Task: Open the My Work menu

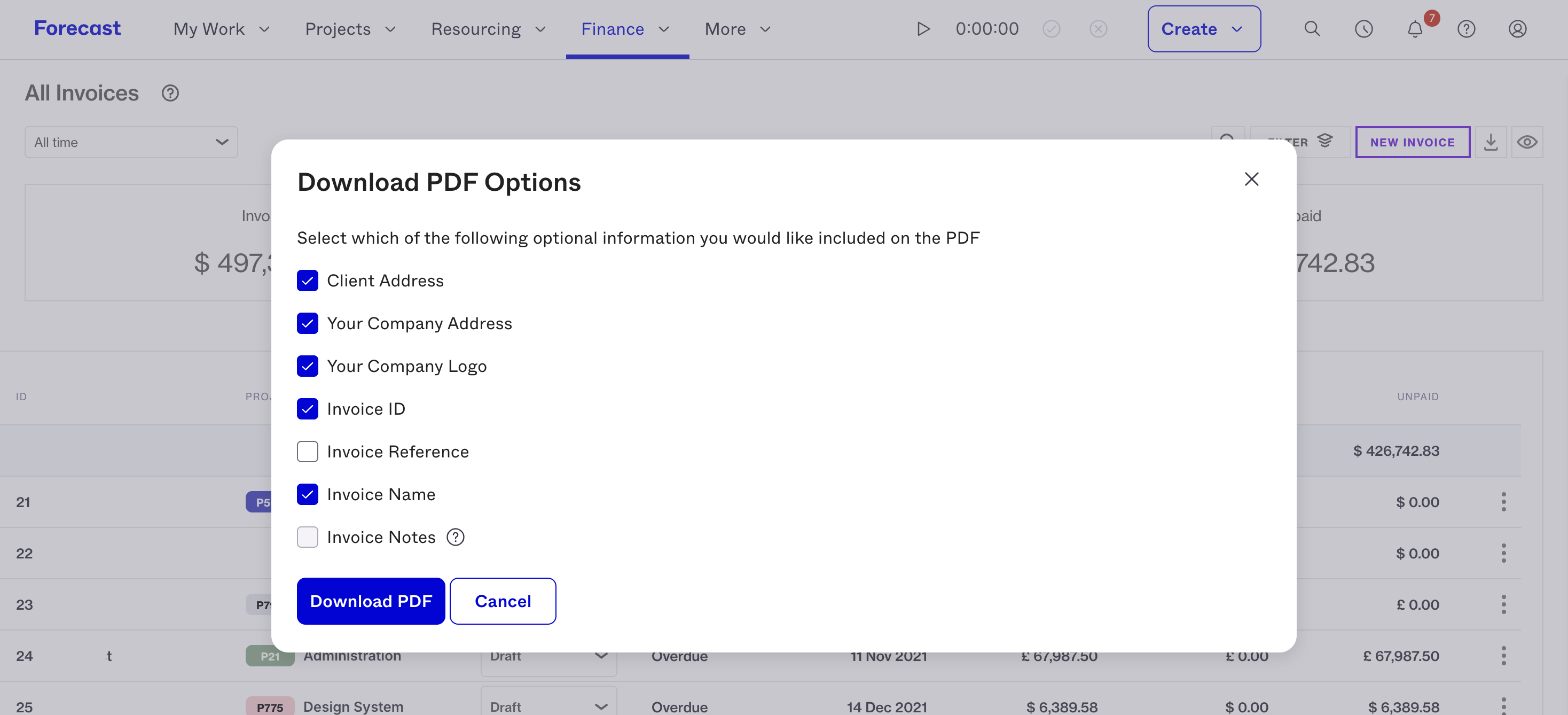Action: tap(222, 29)
